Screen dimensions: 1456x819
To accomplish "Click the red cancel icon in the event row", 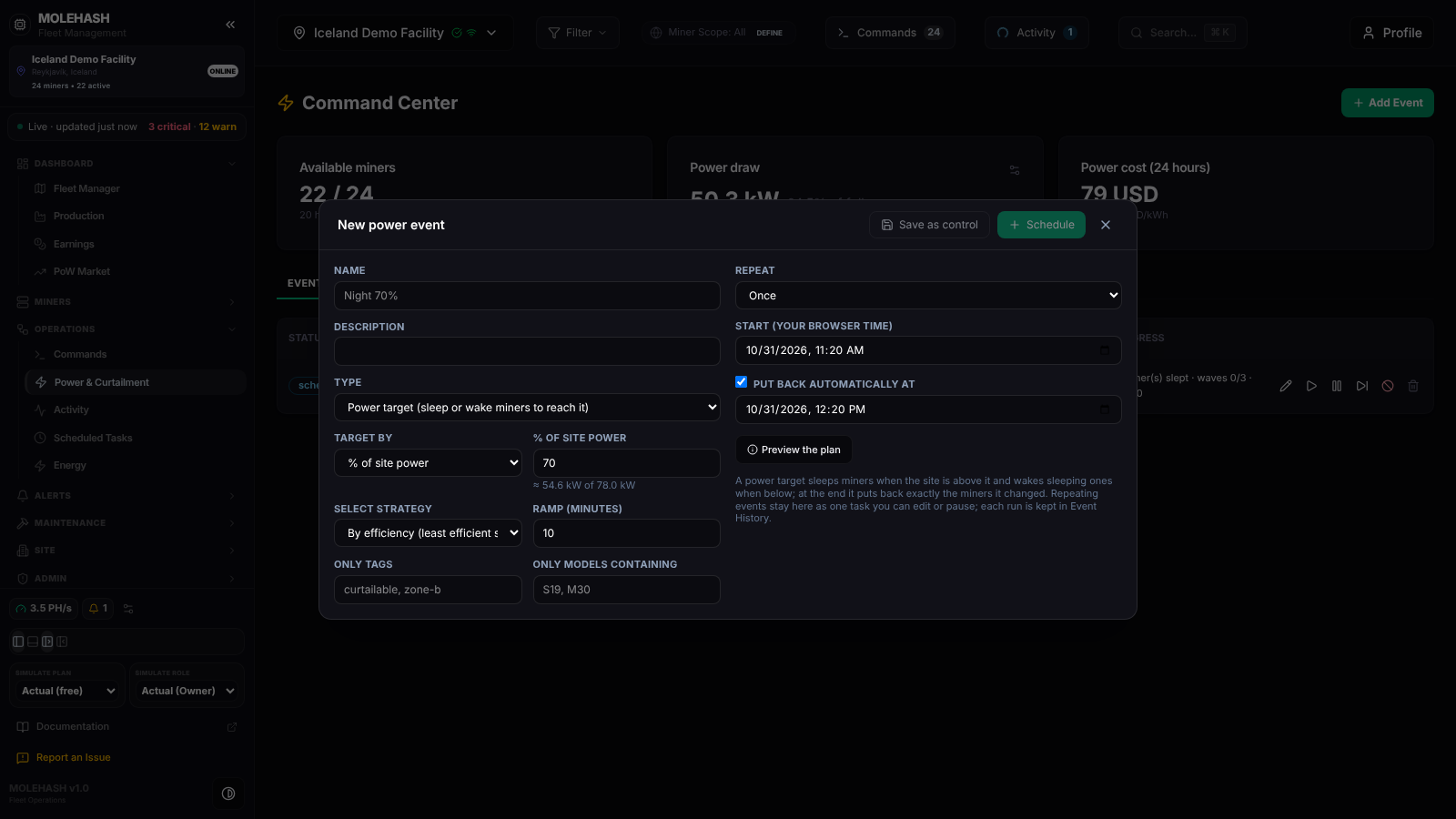I will tap(1388, 386).
